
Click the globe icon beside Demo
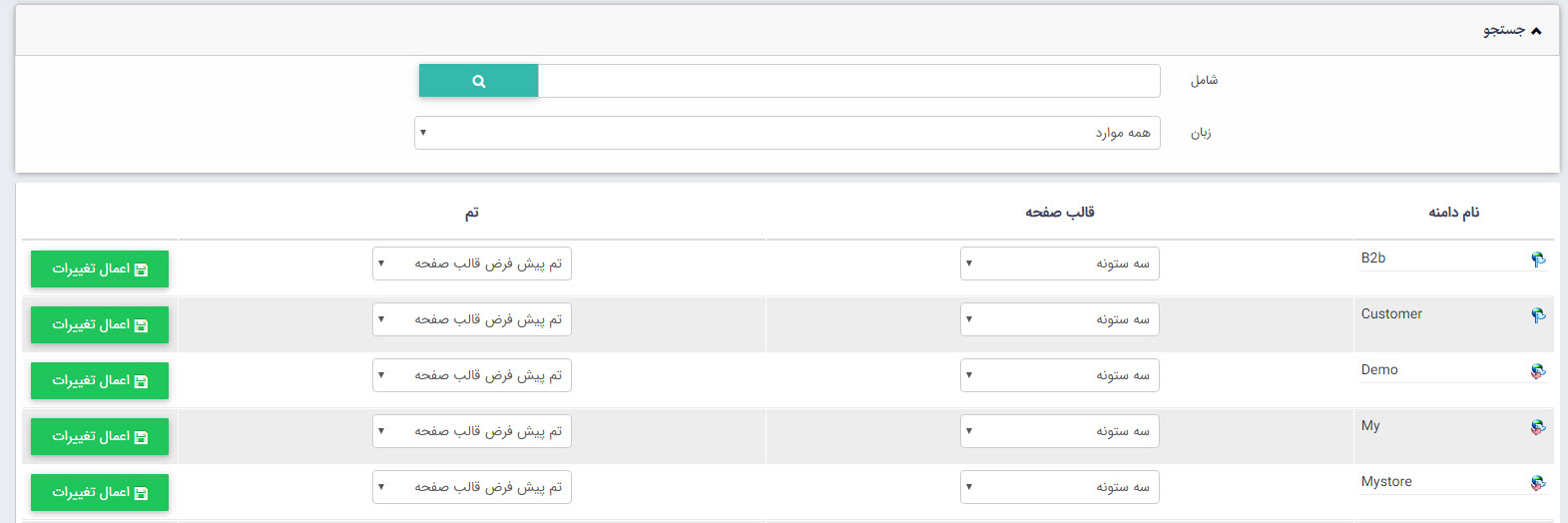coord(1538,371)
